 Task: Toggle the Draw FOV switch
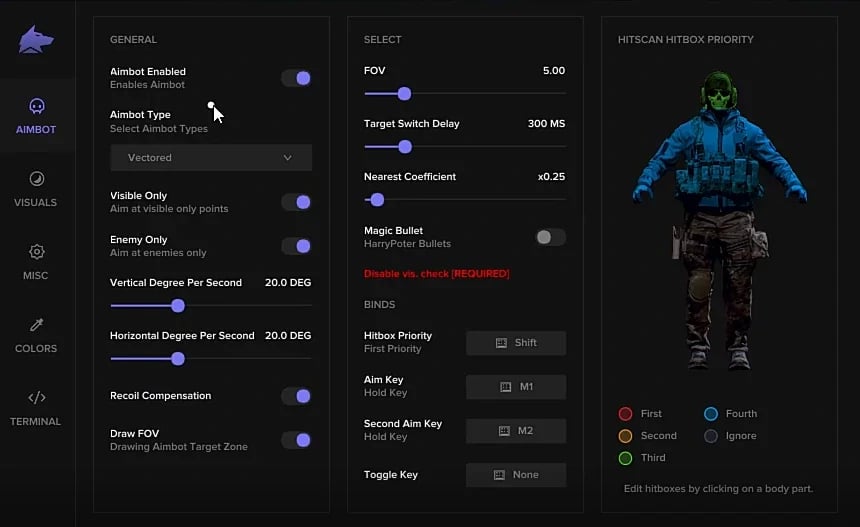coord(297,440)
